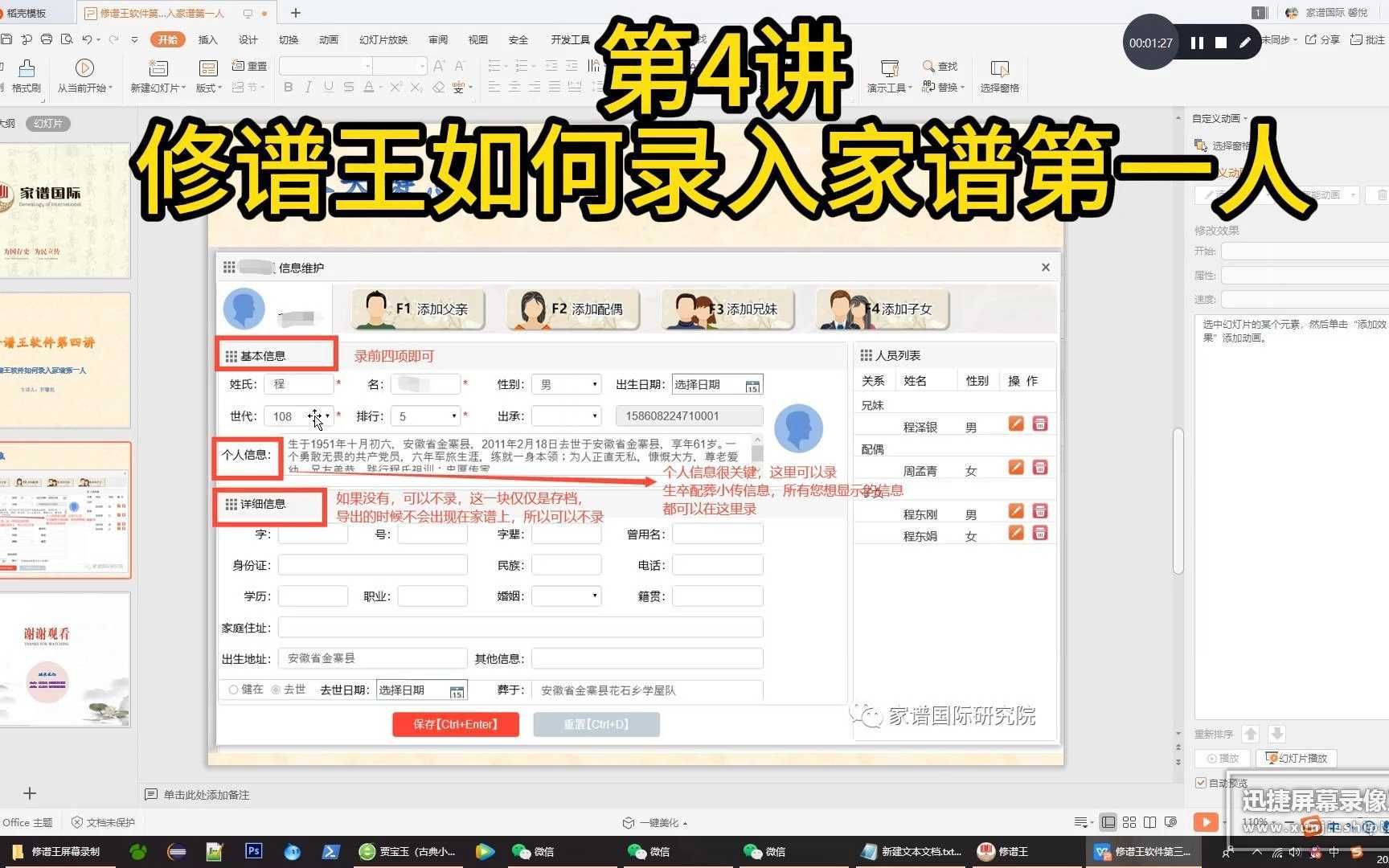Open the 微信 taskbar item next to 贾宝玉
Image resolution: width=1389 pixels, height=868 pixels.
point(534,851)
